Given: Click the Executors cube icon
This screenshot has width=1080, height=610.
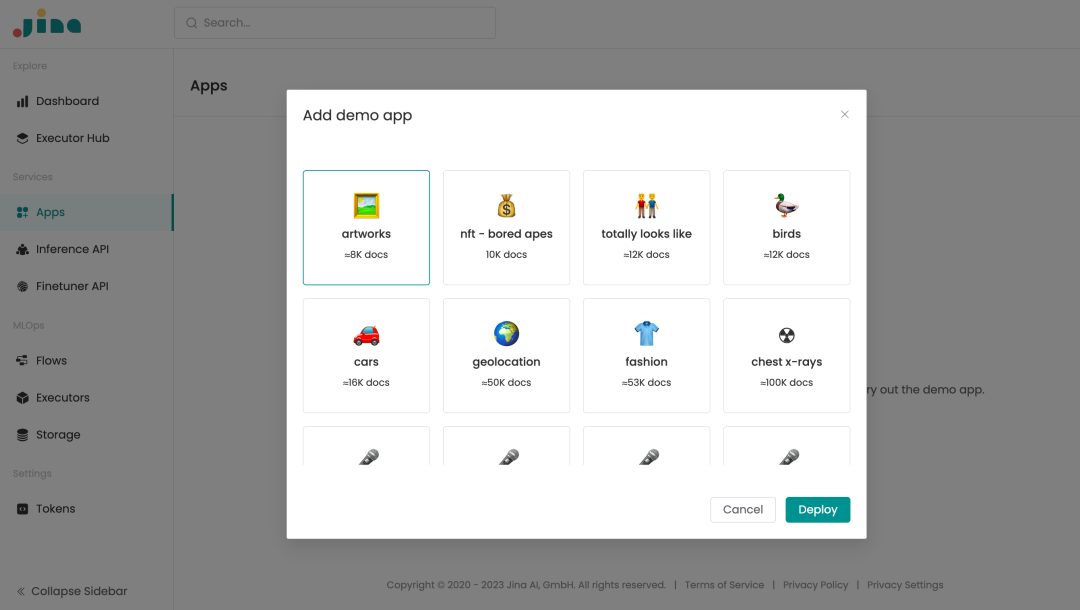Looking at the screenshot, I should [x=23, y=398].
